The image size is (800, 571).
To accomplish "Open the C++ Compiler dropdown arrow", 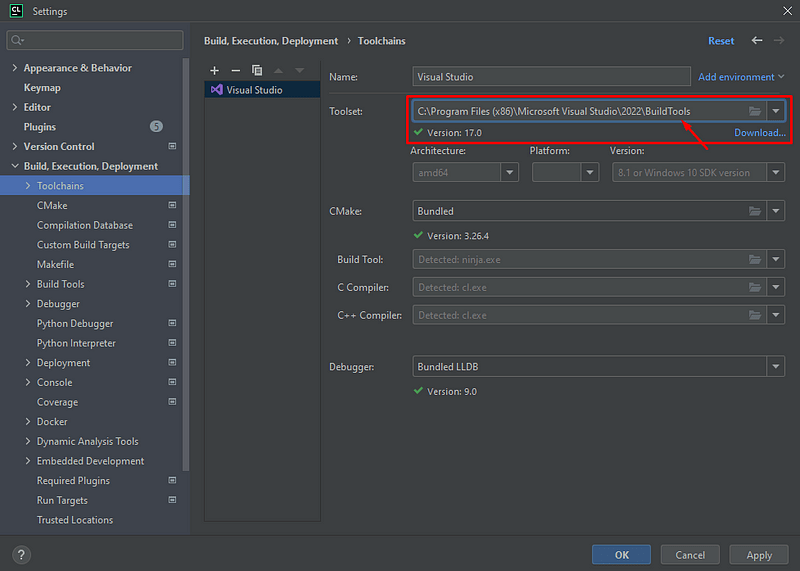I will point(776,315).
